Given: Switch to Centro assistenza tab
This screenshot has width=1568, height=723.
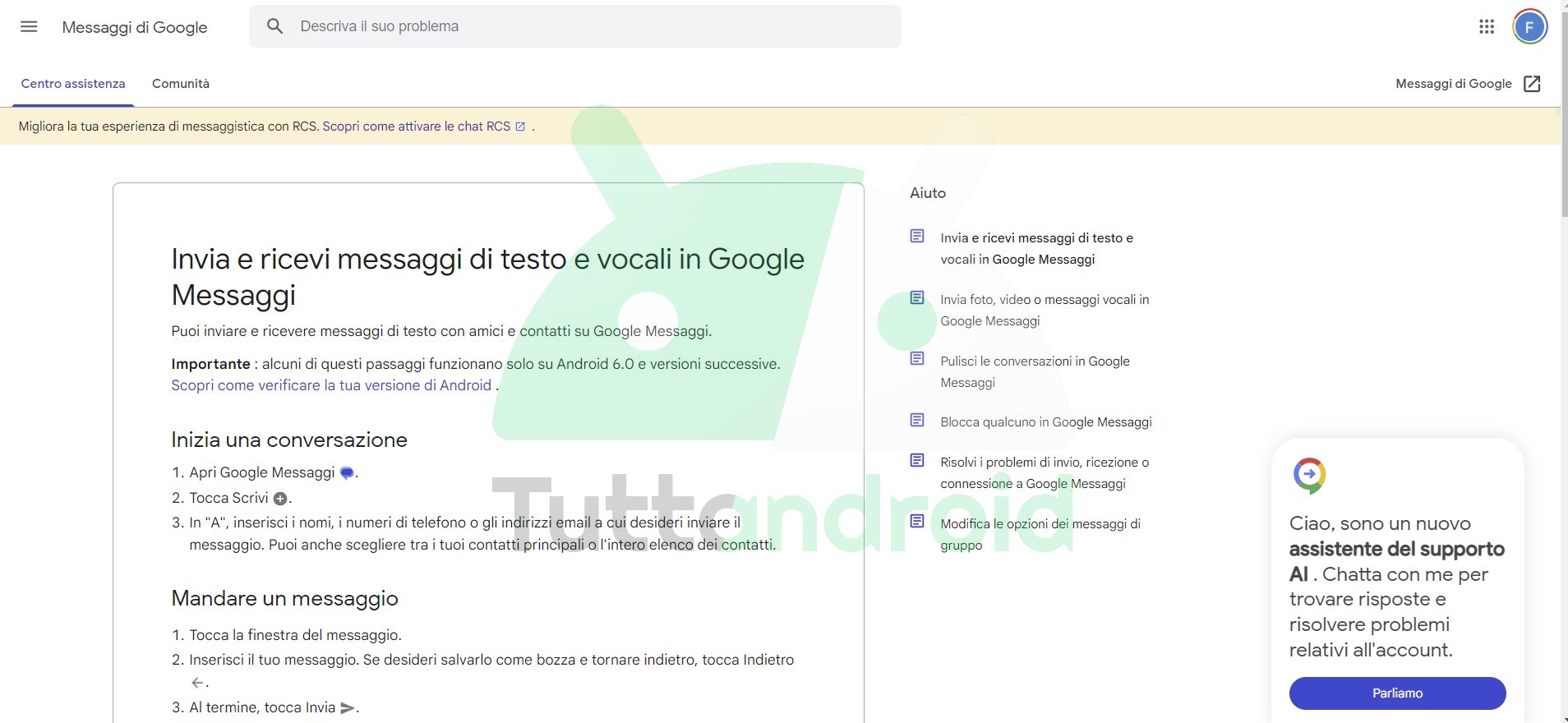Looking at the screenshot, I should [x=73, y=84].
